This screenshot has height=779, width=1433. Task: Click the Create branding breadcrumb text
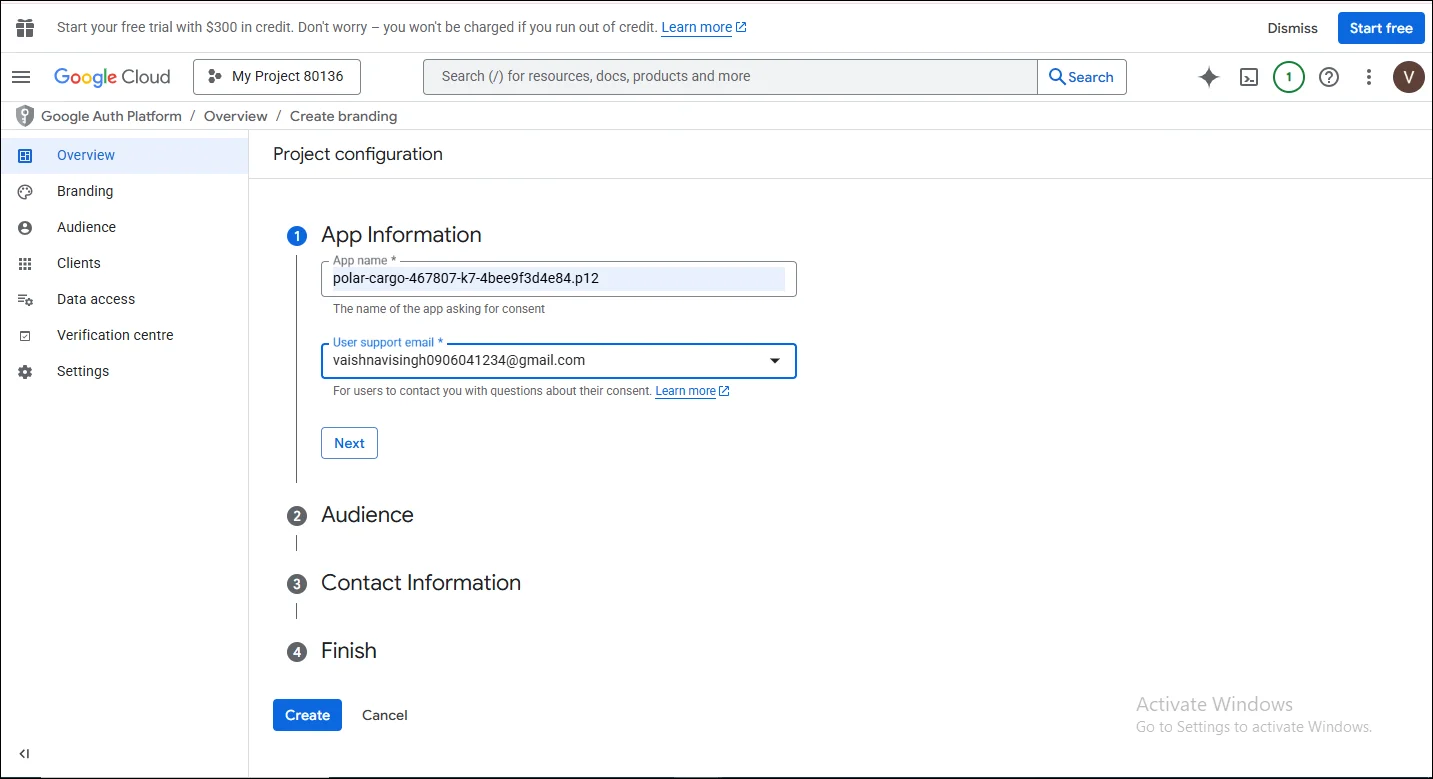click(343, 116)
